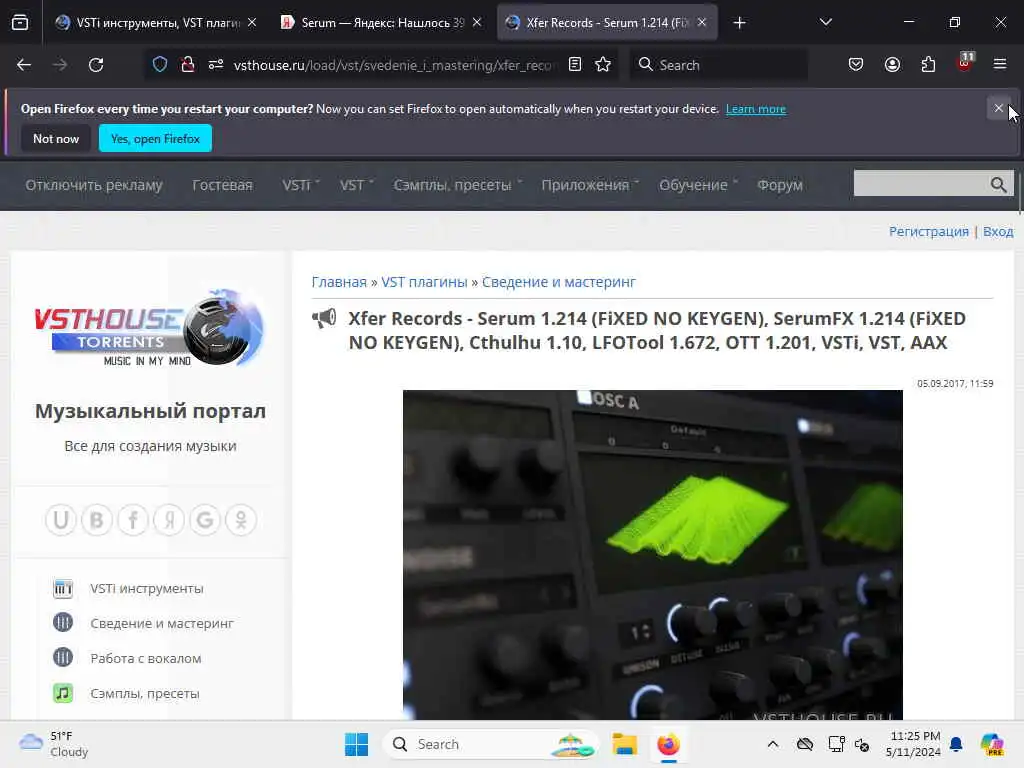Show hidden tray icons chevron
This screenshot has width=1024, height=768.
[773, 744]
